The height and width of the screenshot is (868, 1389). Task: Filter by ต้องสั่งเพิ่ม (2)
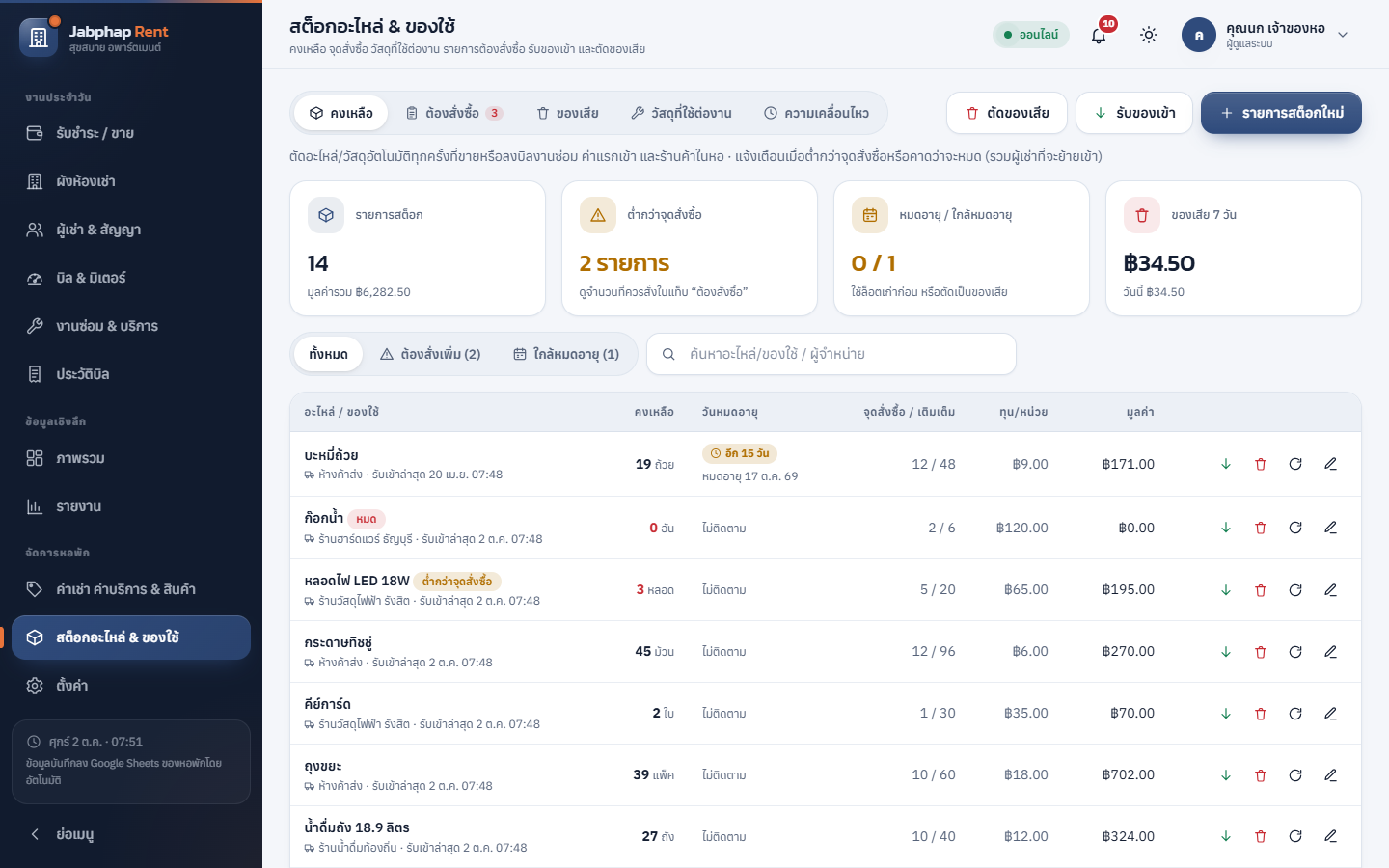point(430,354)
